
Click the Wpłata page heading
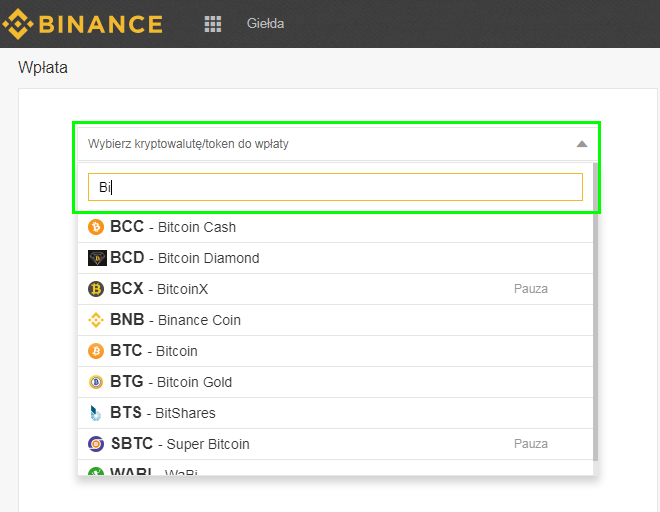pos(43,67)
